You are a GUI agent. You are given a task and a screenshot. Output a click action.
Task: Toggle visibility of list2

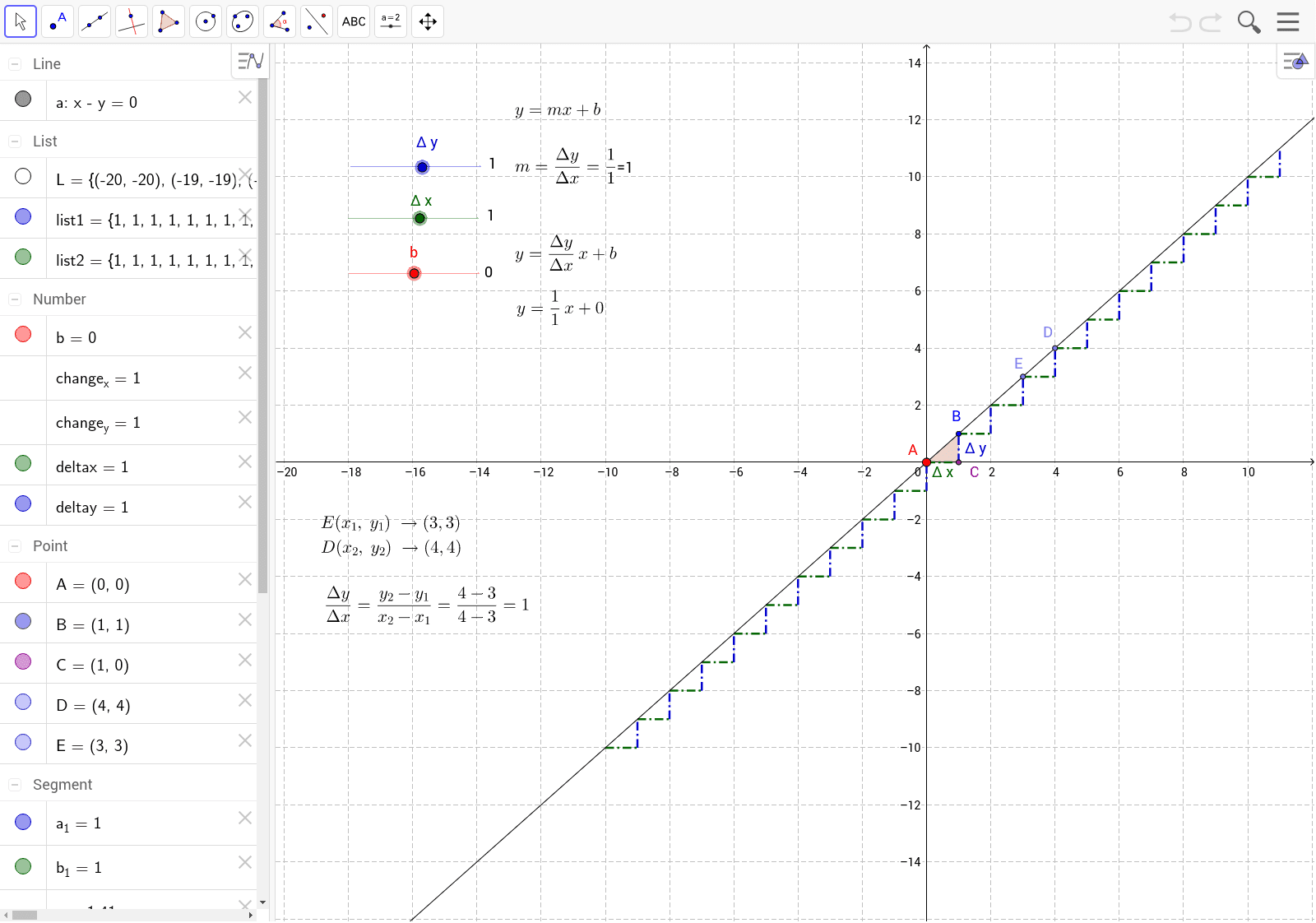pos(23,257)
